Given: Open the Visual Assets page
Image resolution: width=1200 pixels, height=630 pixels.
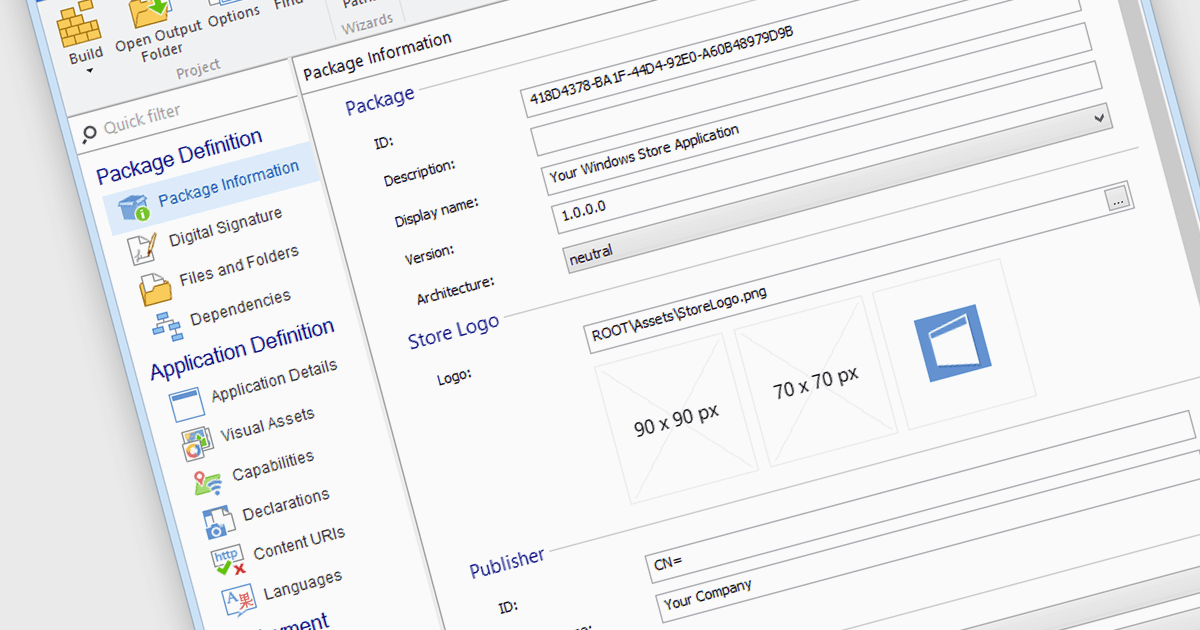Looking at the screenshot, I should tap(267, 424).
